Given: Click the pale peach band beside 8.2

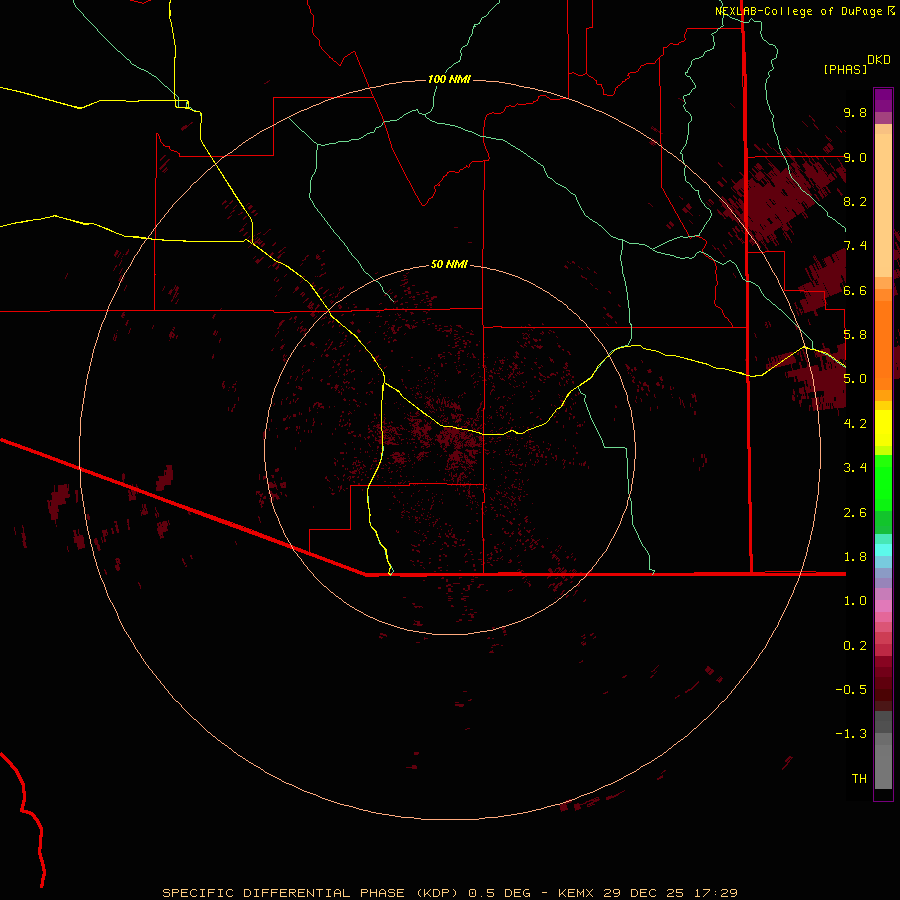Looking at the screenshot, I should 883,205.
